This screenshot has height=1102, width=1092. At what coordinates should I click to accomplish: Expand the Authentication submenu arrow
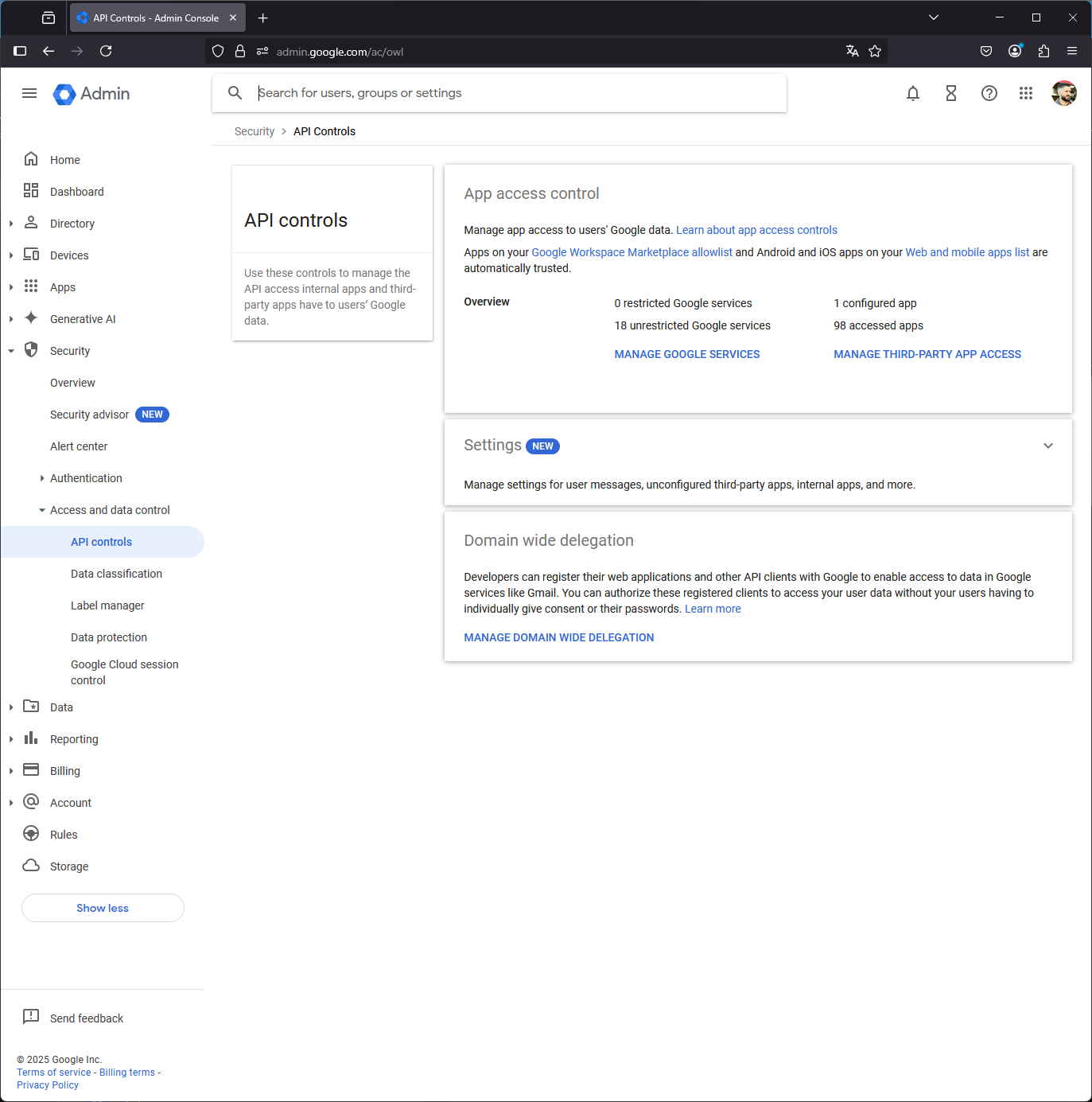(x=42, y=478)
